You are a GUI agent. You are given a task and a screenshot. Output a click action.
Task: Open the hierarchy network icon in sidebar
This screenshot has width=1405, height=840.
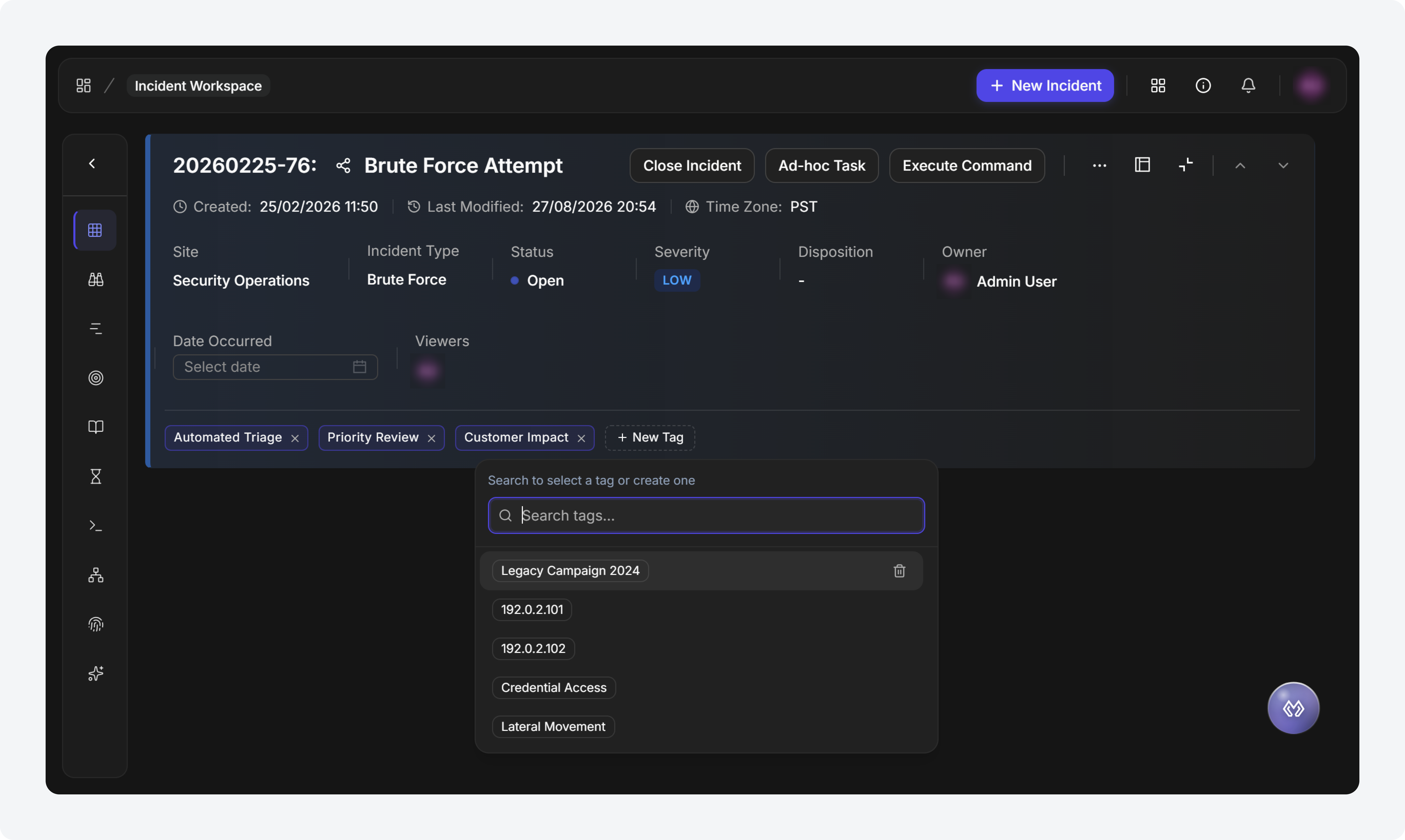(x=96, y=575)
